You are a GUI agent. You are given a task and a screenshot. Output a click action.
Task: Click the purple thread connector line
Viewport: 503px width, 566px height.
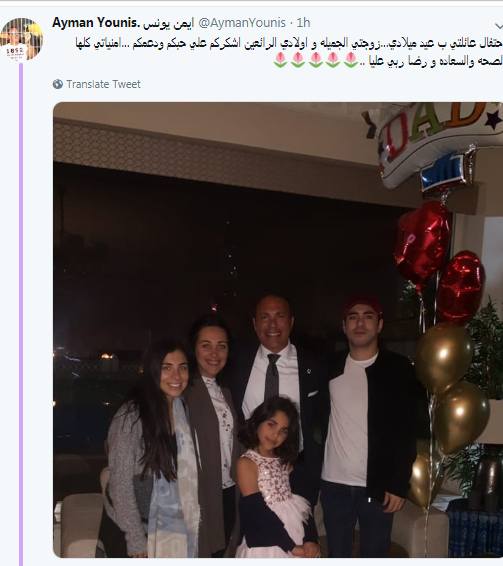[21, 314]
